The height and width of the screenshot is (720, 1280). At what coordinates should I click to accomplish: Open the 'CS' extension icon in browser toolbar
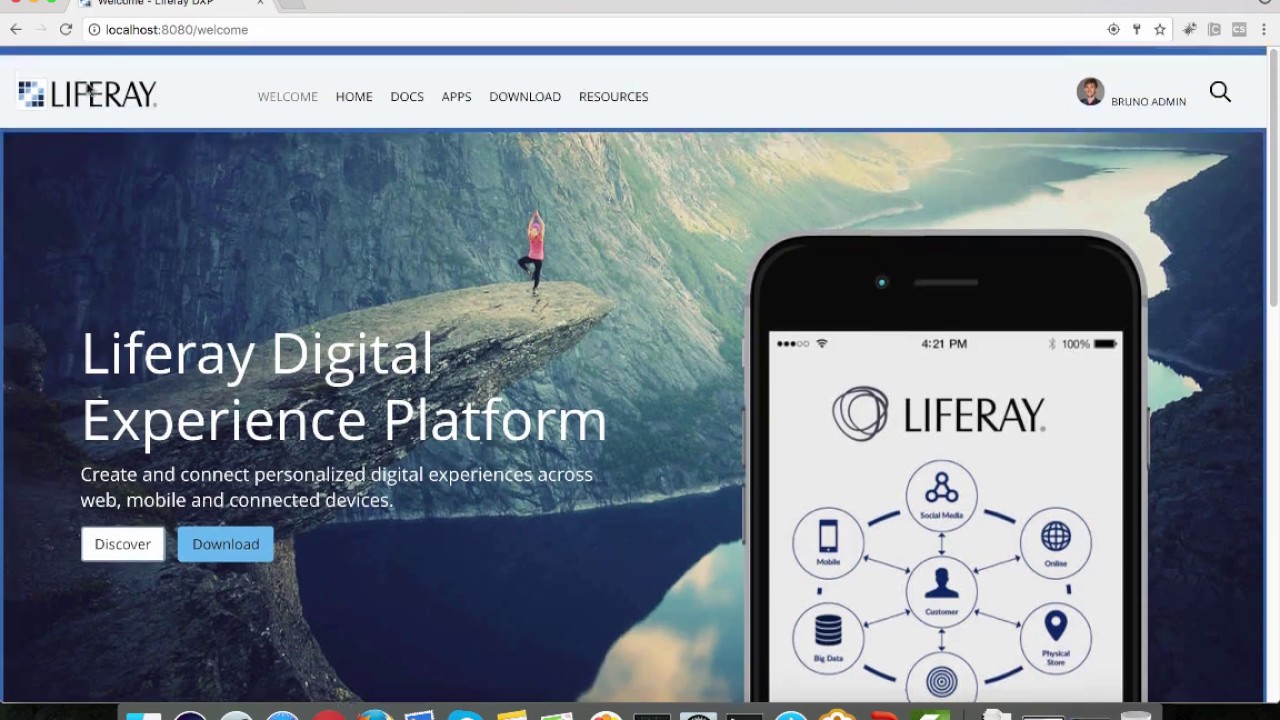click(x=1239, y=30)
